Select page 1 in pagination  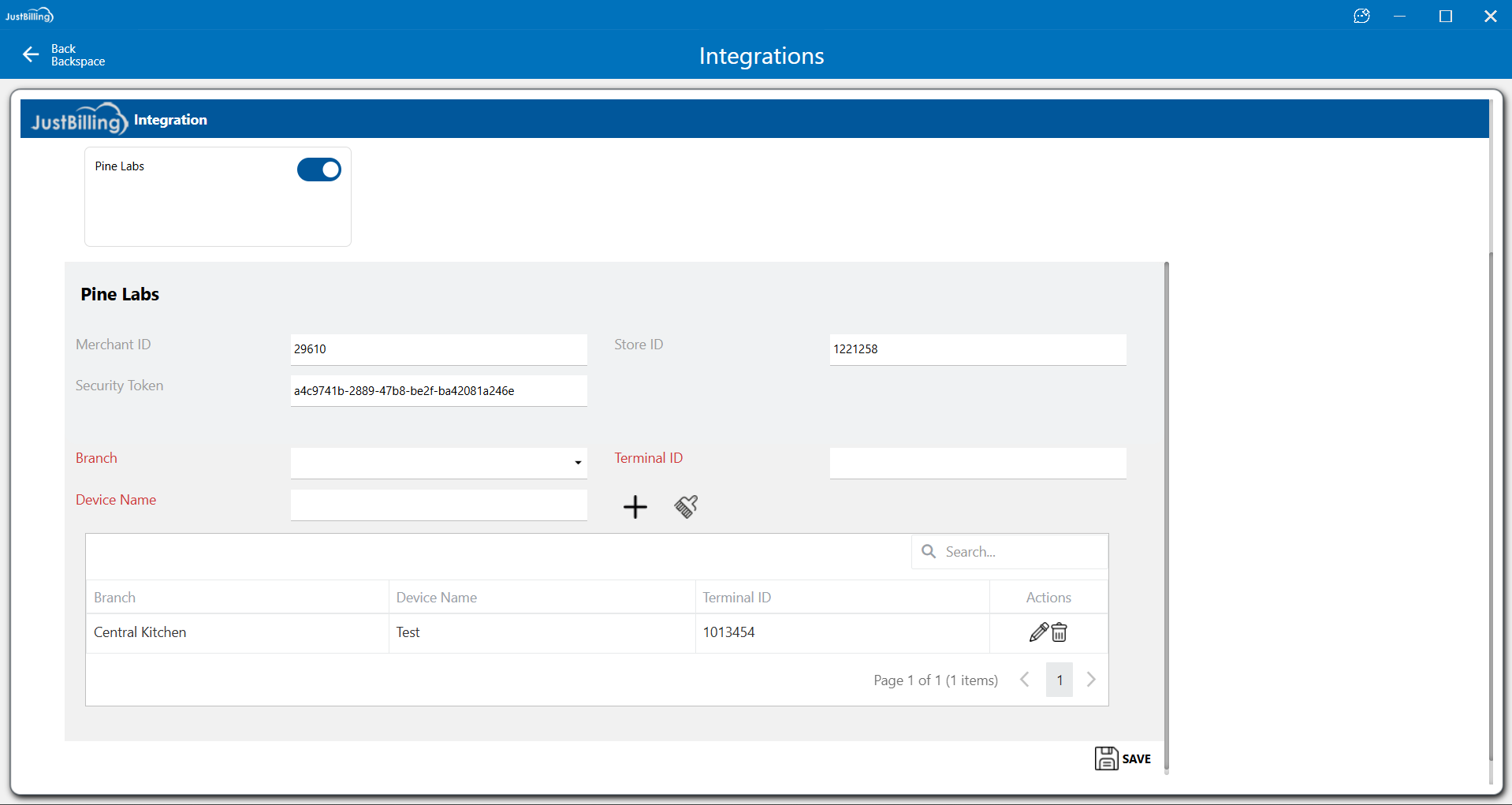click(x=1060, y=680)
